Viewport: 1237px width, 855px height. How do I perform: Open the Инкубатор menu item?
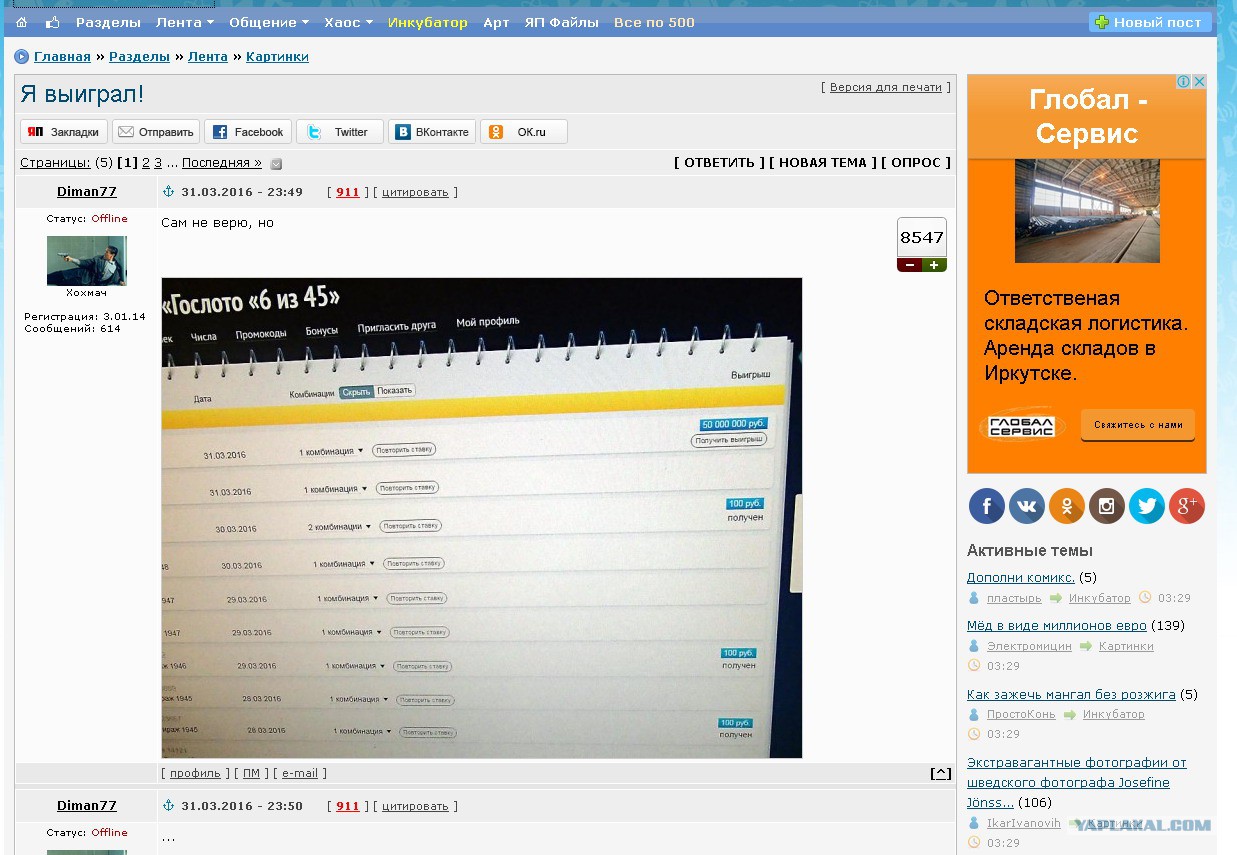[x=427, y=22]
